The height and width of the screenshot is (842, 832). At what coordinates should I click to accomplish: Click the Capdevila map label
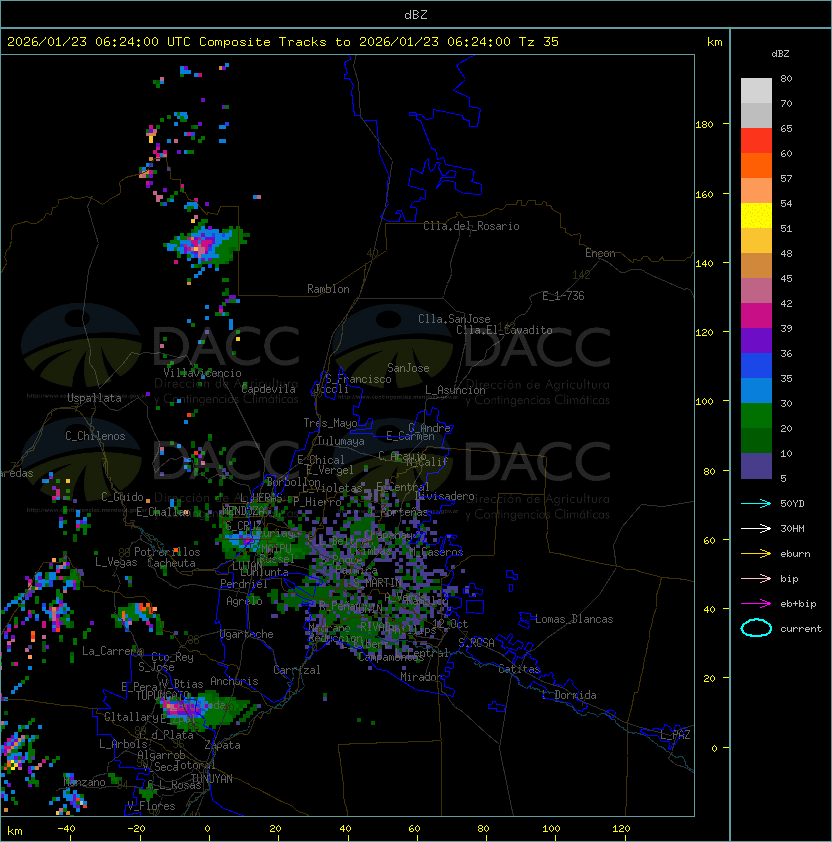tap(268, 389)
